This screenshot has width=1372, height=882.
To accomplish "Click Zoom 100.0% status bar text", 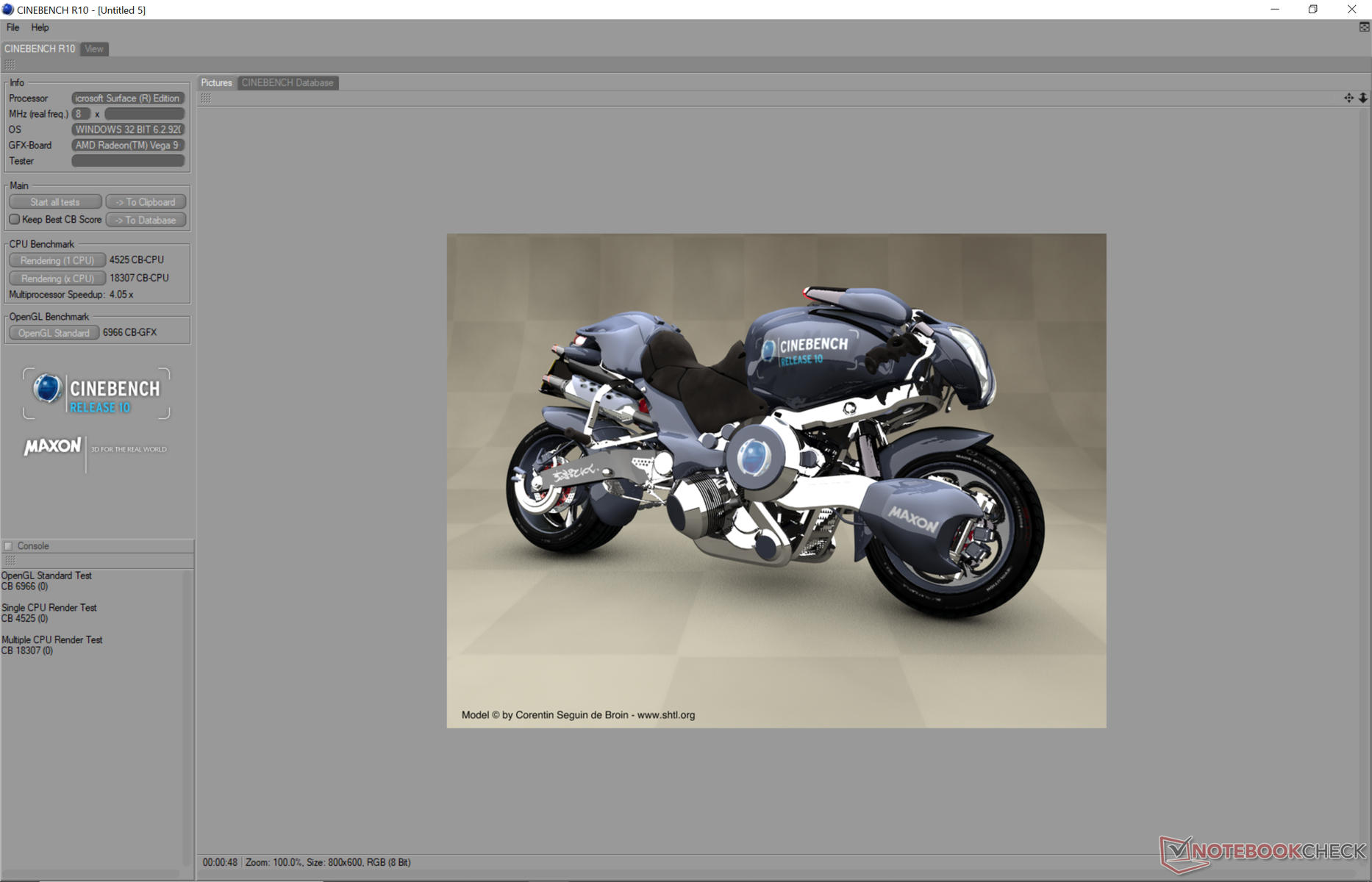I will tap(274, 862).
